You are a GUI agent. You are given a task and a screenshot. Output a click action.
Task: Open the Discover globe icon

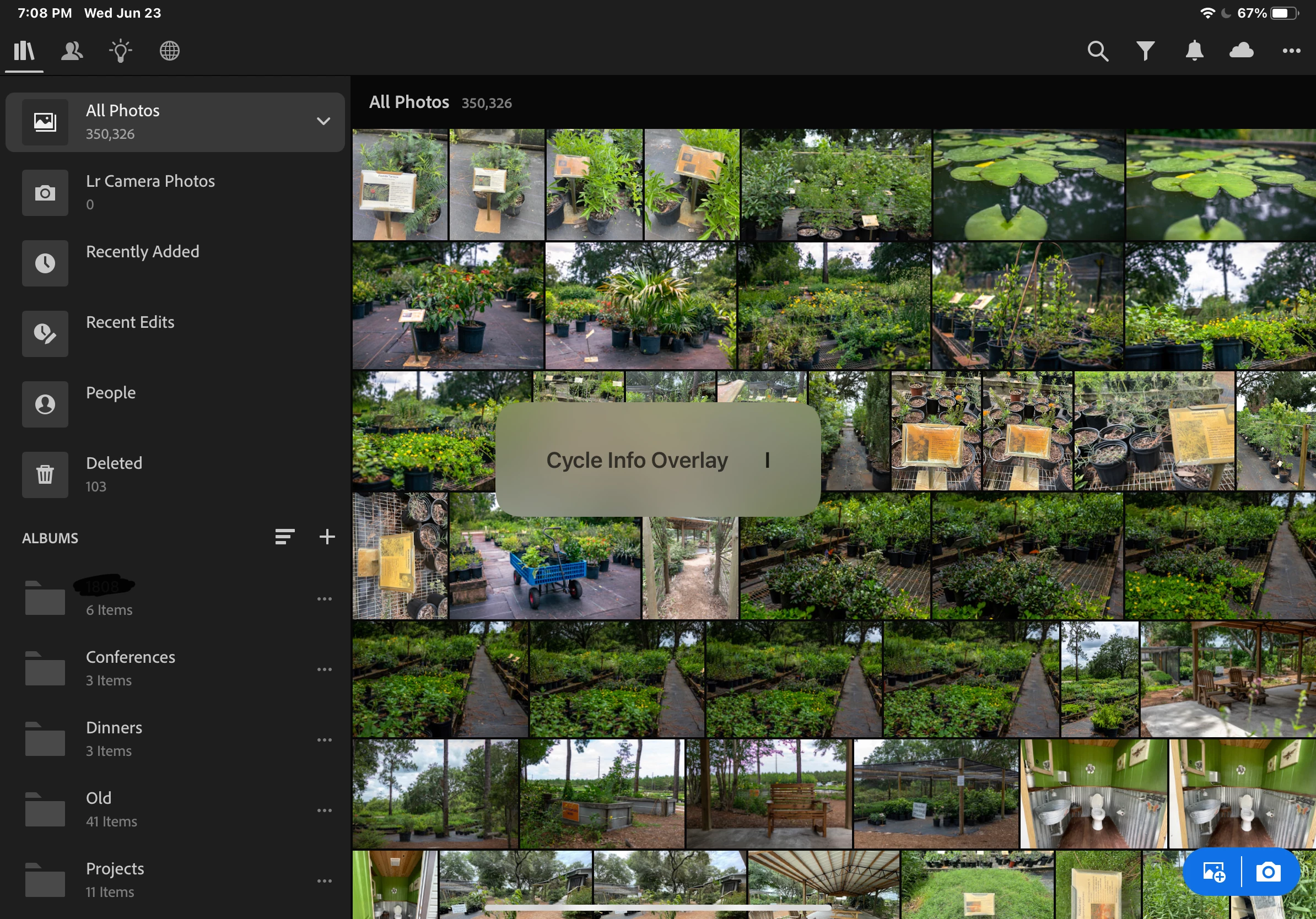click(170, 51)
